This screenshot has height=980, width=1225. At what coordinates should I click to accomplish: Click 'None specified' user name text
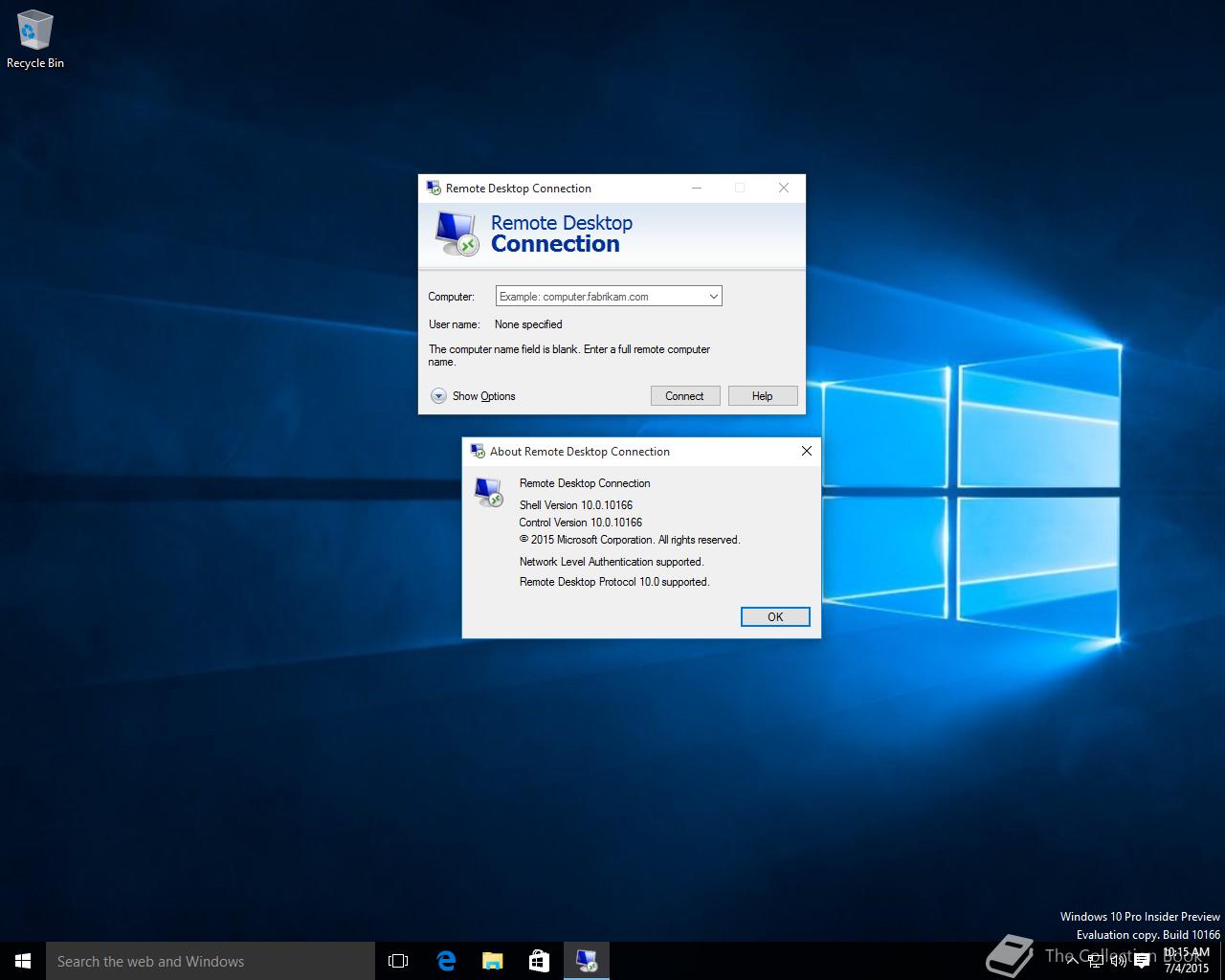[x=528, y=324]
